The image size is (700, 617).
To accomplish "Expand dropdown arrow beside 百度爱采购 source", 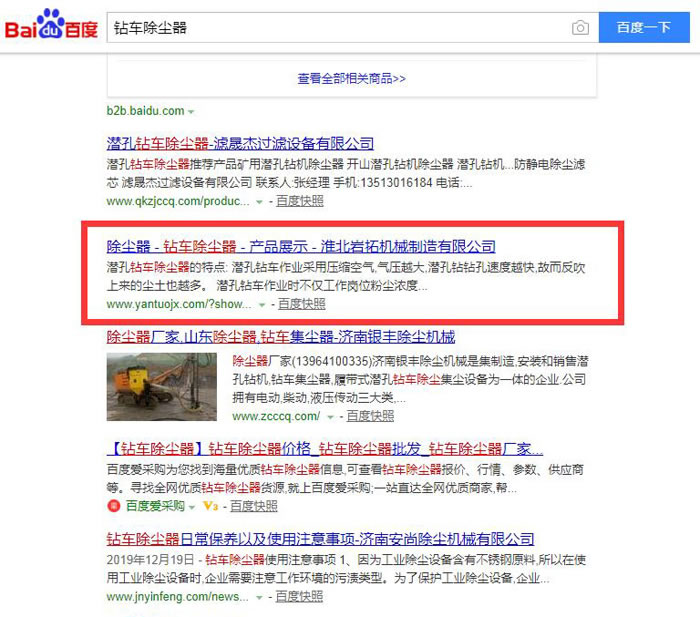I will (192, 507).
